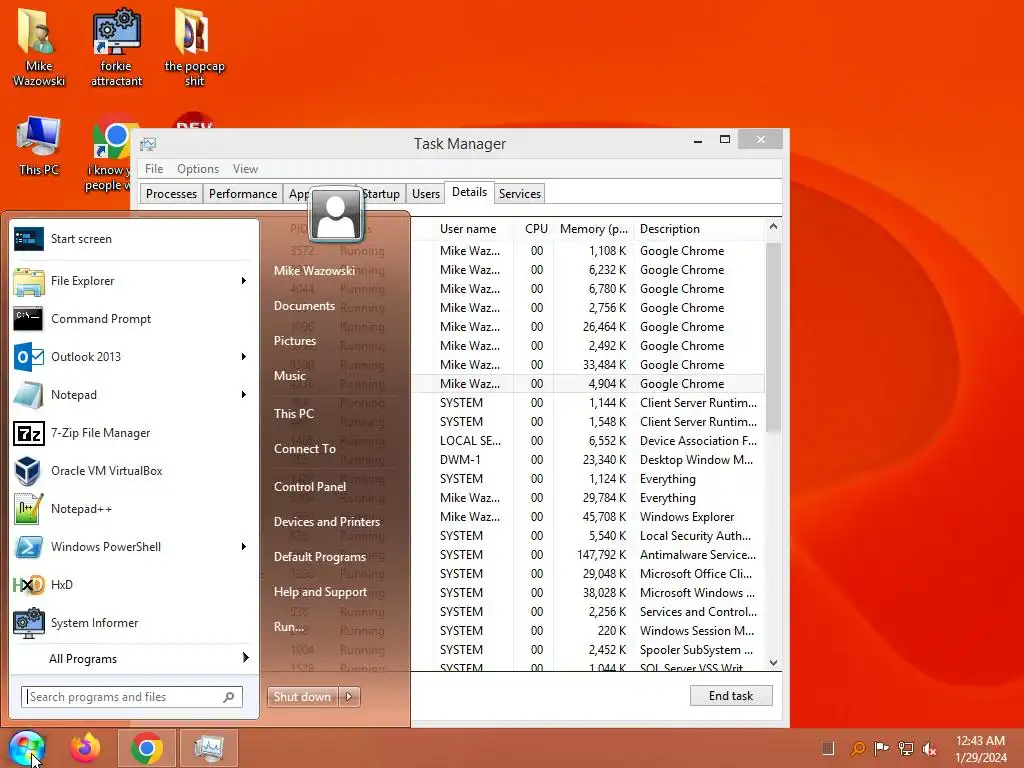Switch to the Performance tab

click(243, 193)
